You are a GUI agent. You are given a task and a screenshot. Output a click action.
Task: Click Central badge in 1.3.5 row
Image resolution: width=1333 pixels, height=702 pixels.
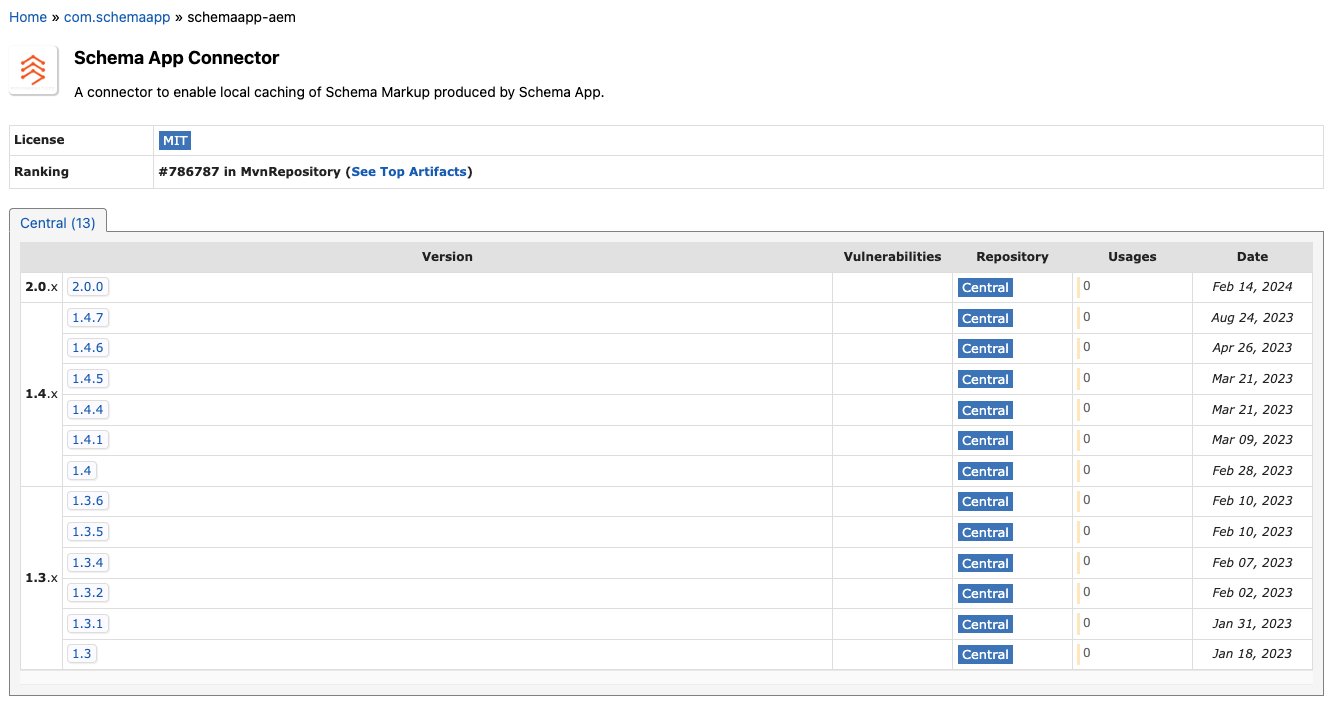click(x=985, y=533)
